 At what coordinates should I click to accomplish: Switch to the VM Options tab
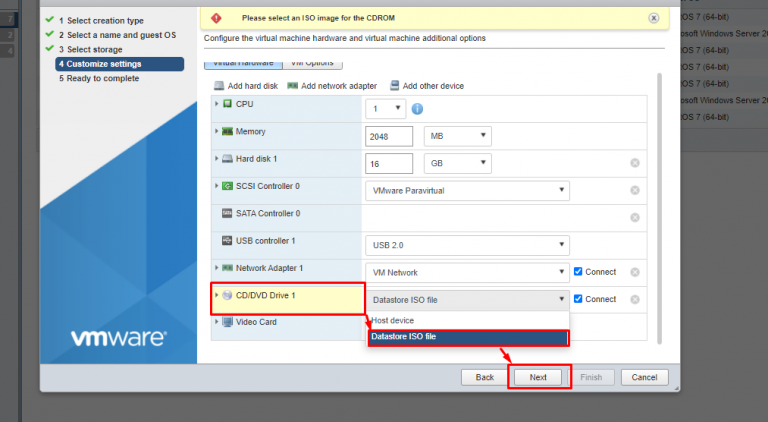point(311,63)
